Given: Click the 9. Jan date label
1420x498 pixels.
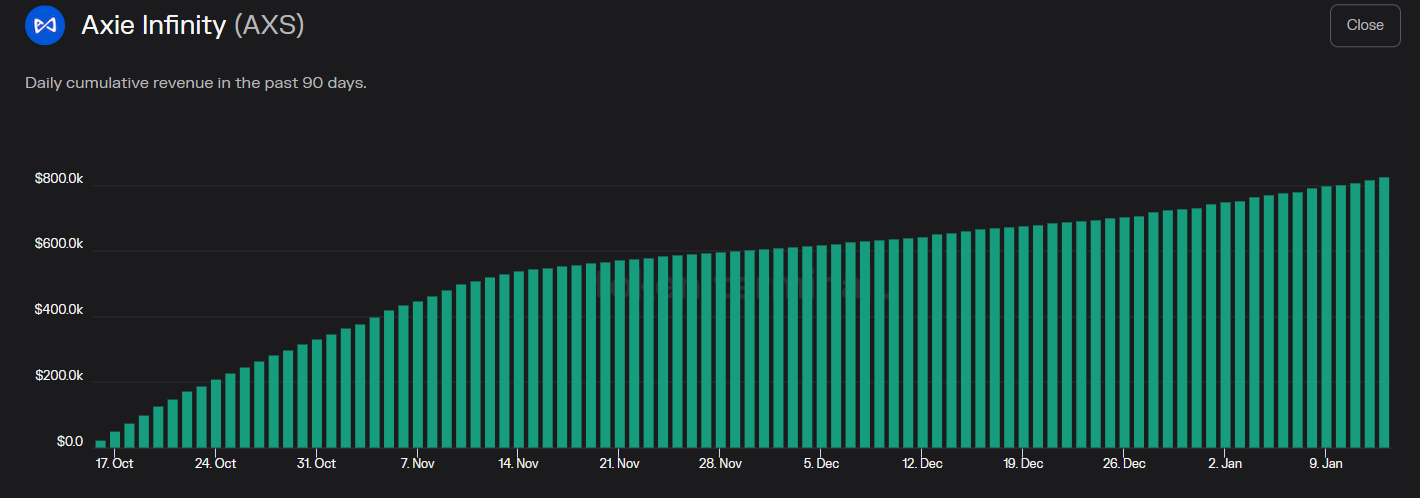Looking at the screenshot, I should click(x=1326, y=464).
